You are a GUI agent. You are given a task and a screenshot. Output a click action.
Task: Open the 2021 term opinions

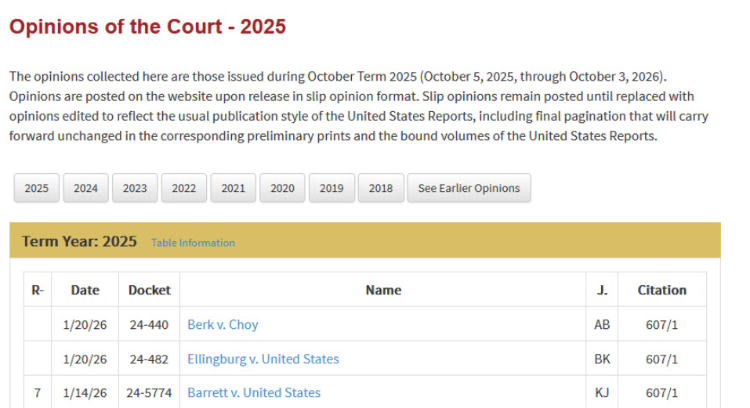[x=233, y=188]
